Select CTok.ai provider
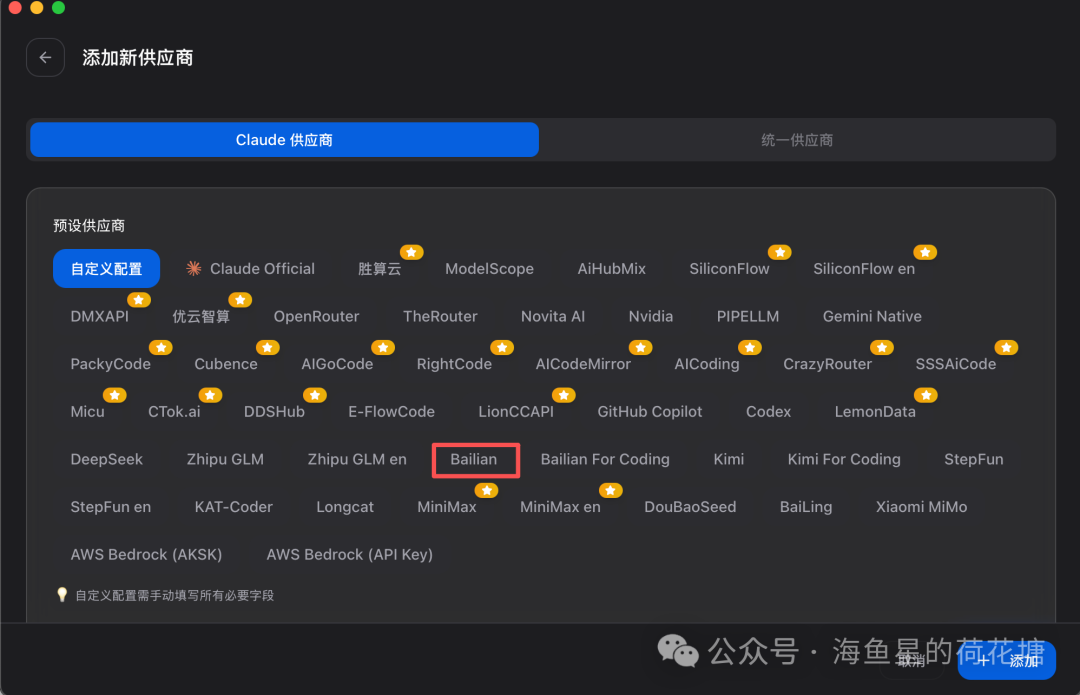Screen dimensions: 1080x695 (x=174, y=411)
